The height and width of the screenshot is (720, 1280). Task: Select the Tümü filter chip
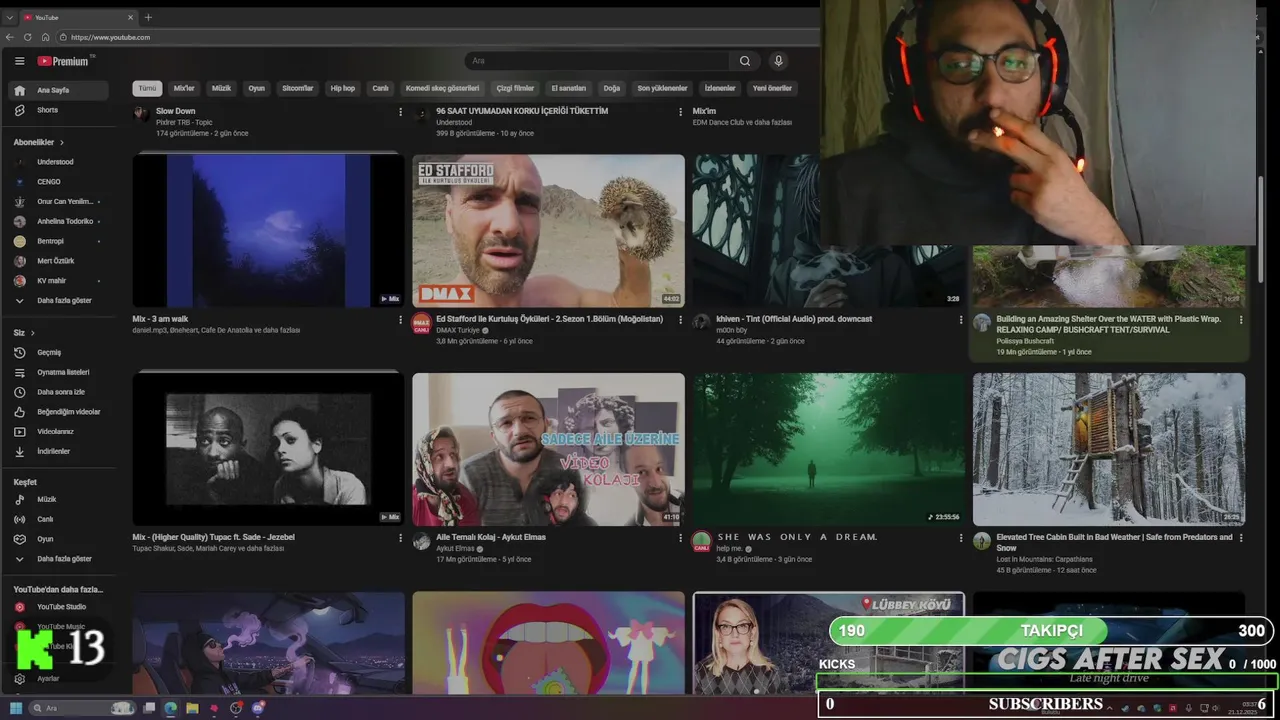[147, 88]
